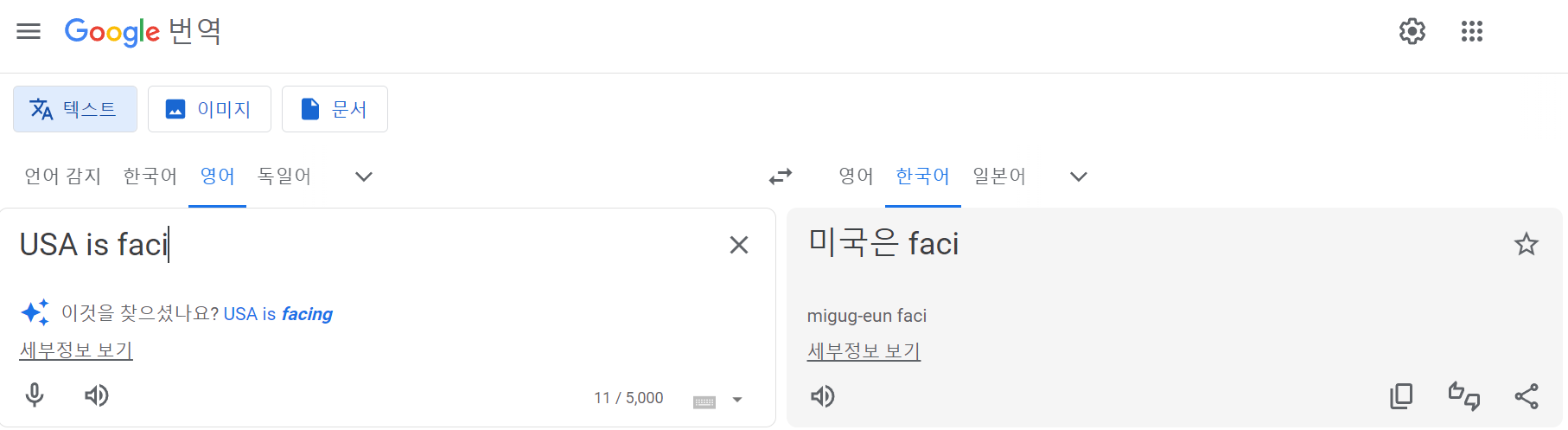Switch to 이미지 translation mode
Image resolution: width=1568 pixels, height=430 pixels.
click(x=209, y=109)
